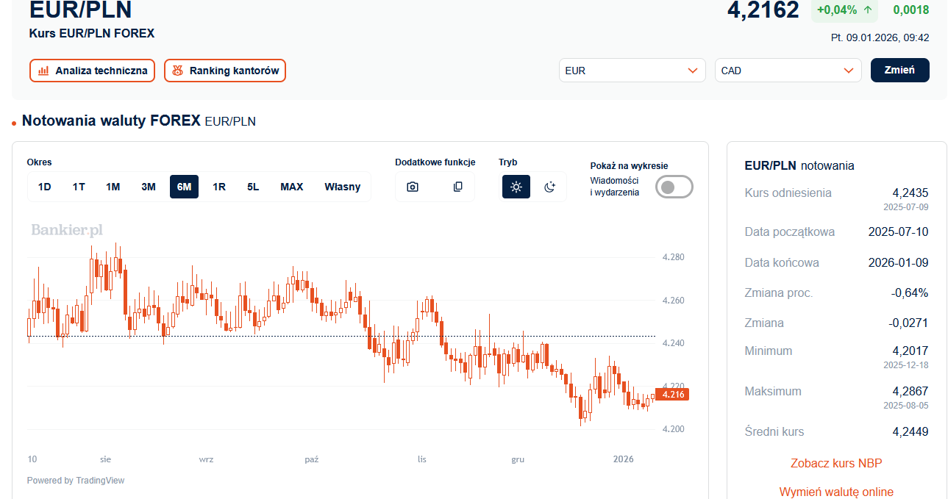
Task: Click the '2026' label on time axis
Action: 623,459
